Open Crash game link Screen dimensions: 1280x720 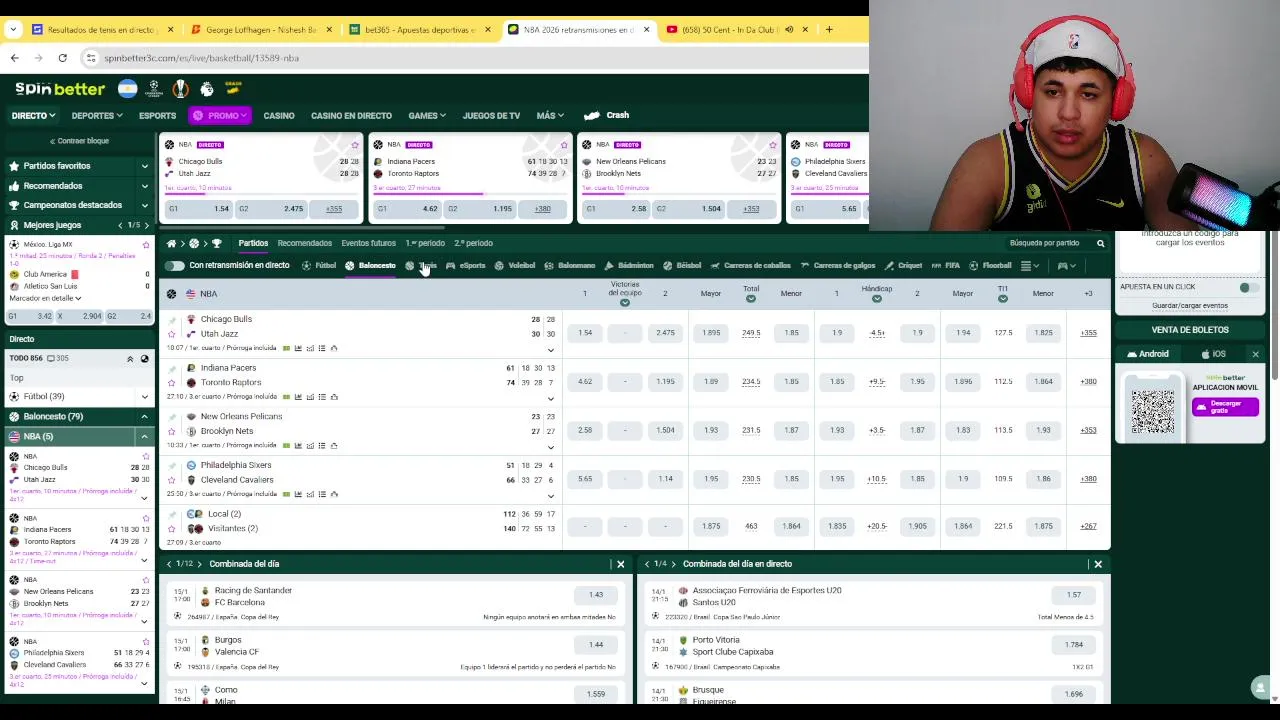(608, 116)
